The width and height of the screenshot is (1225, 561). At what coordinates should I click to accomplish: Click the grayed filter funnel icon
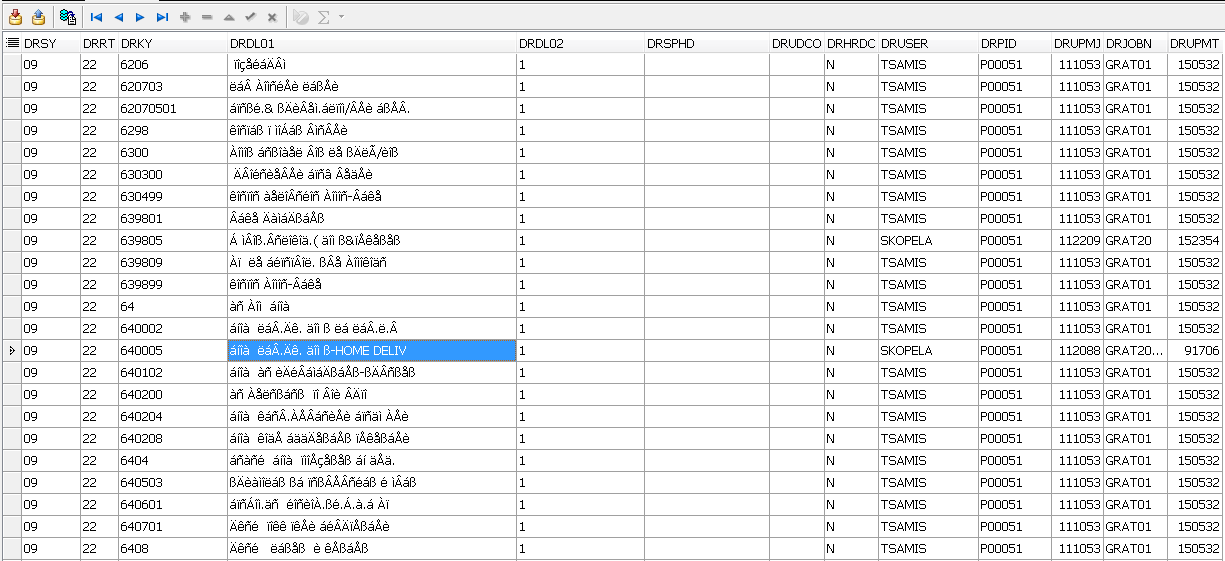tap(301, 17)
